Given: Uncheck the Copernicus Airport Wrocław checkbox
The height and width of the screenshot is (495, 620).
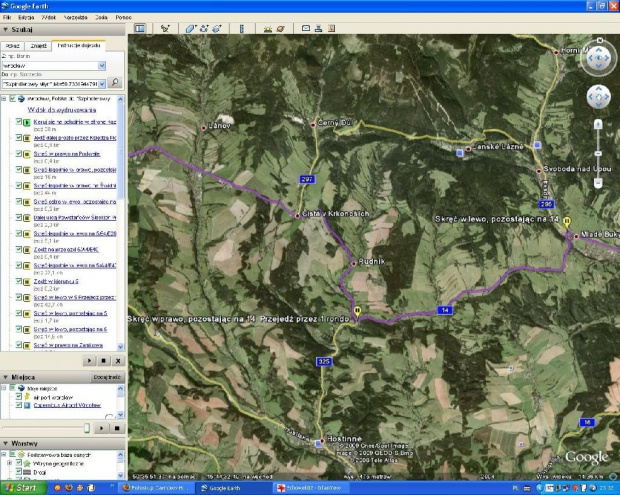Looking at the screenshot, I should click(19, 405).
